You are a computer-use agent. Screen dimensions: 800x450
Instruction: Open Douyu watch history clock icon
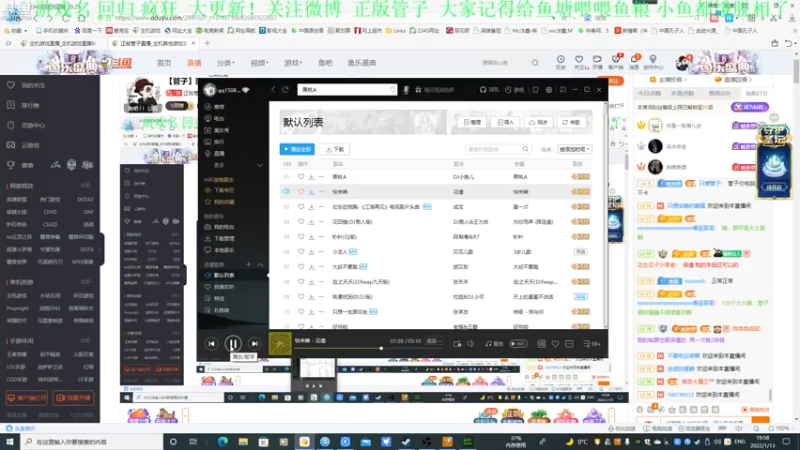tap(561, 62)
